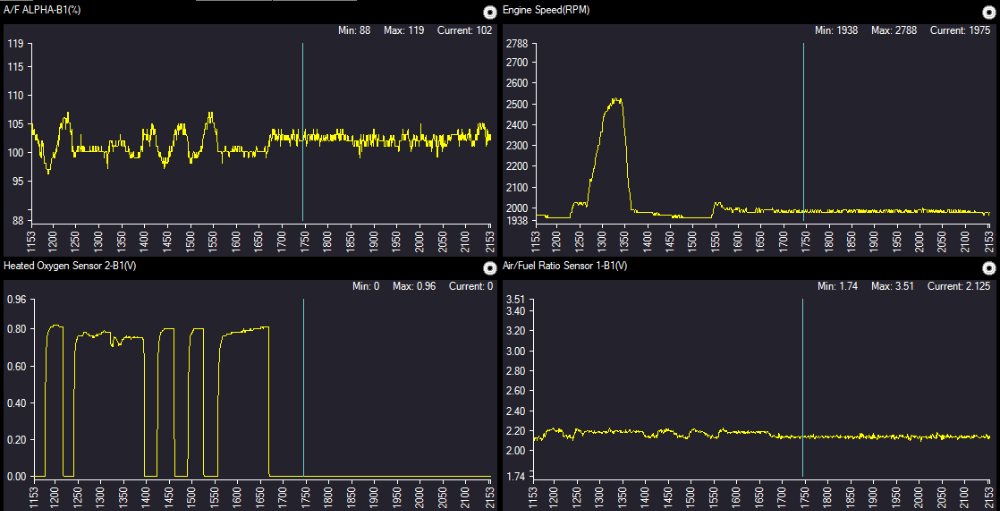The height and width of the screenshot is (511, 1000).
Task: Click the A/F ALPHA-B1 graph settings icon
Action: pos(489,11)
